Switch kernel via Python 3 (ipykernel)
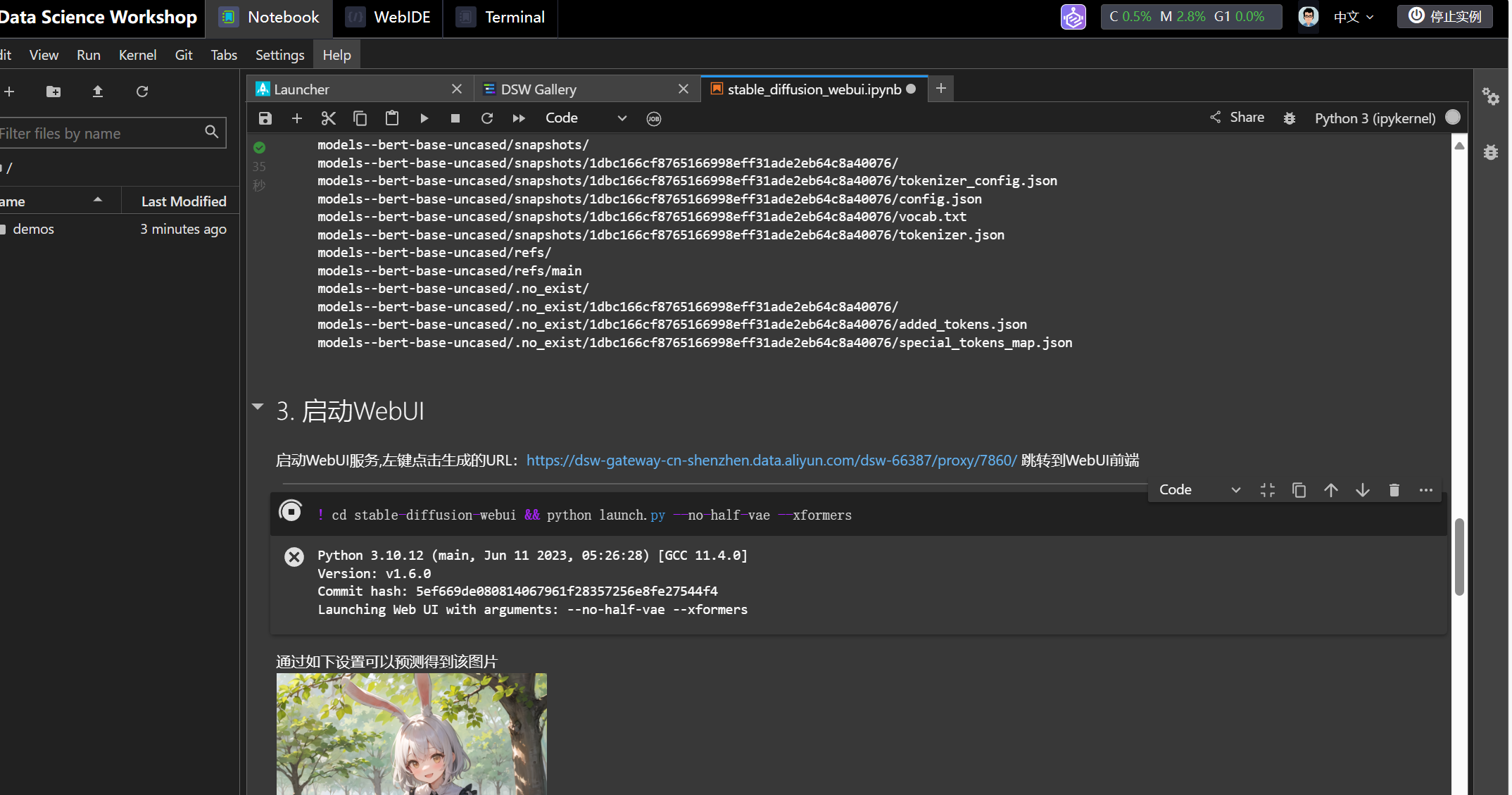Screen dimensions: 1512x795 click(1375, 118)
